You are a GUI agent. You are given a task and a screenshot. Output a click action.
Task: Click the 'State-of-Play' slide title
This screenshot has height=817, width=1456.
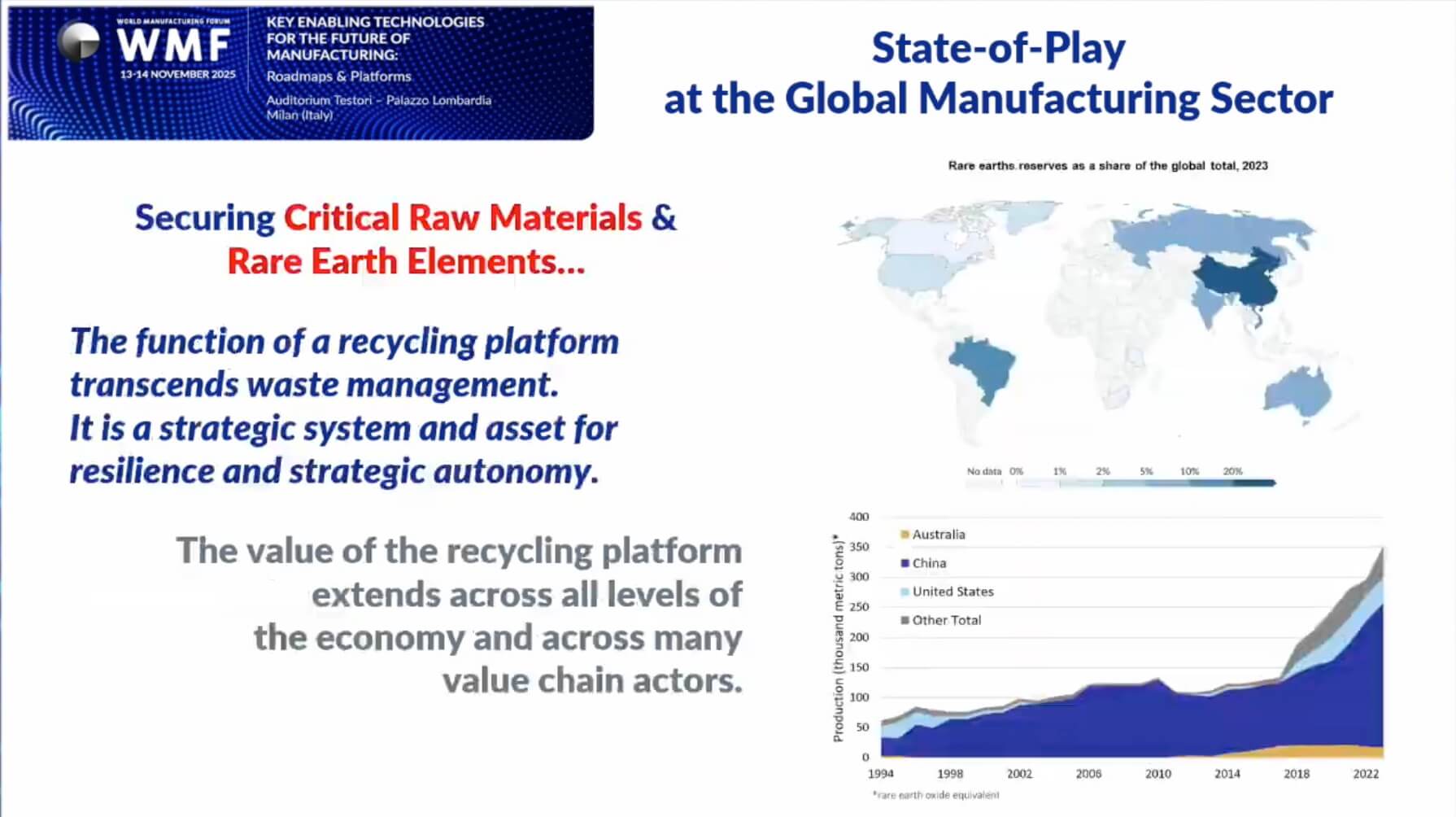pos(998,48)
